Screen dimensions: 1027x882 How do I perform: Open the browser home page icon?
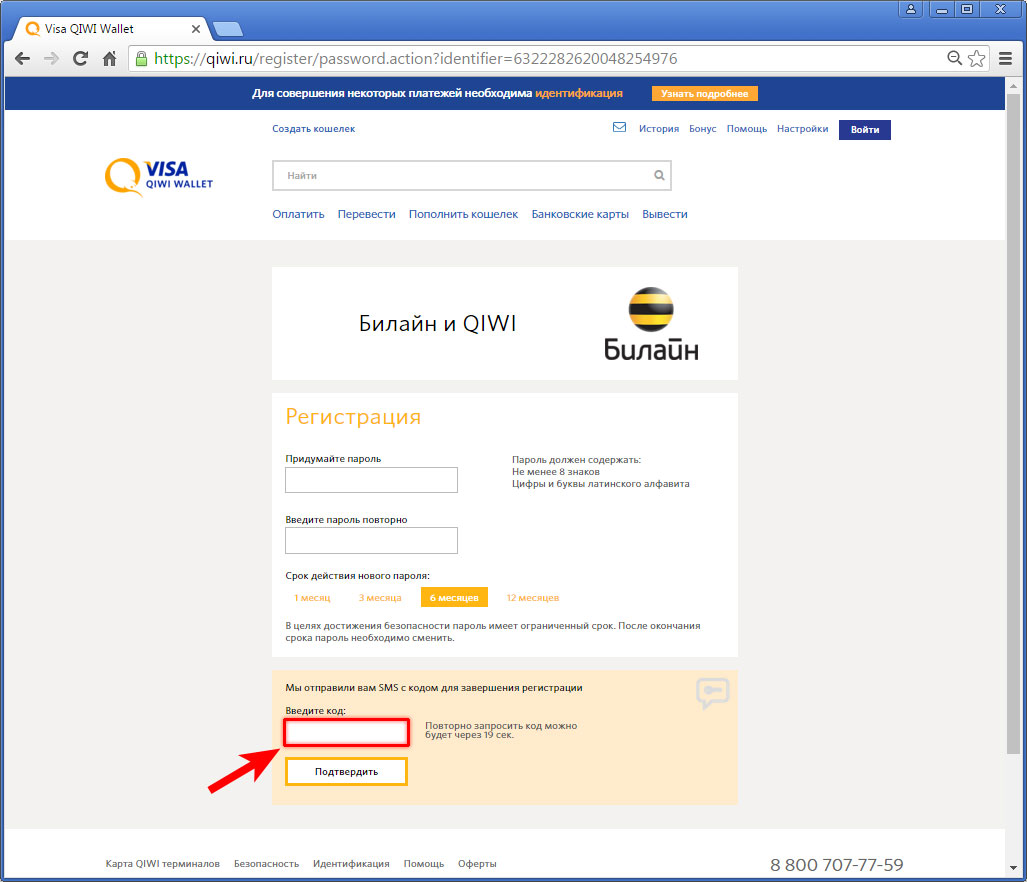(109, 59)
